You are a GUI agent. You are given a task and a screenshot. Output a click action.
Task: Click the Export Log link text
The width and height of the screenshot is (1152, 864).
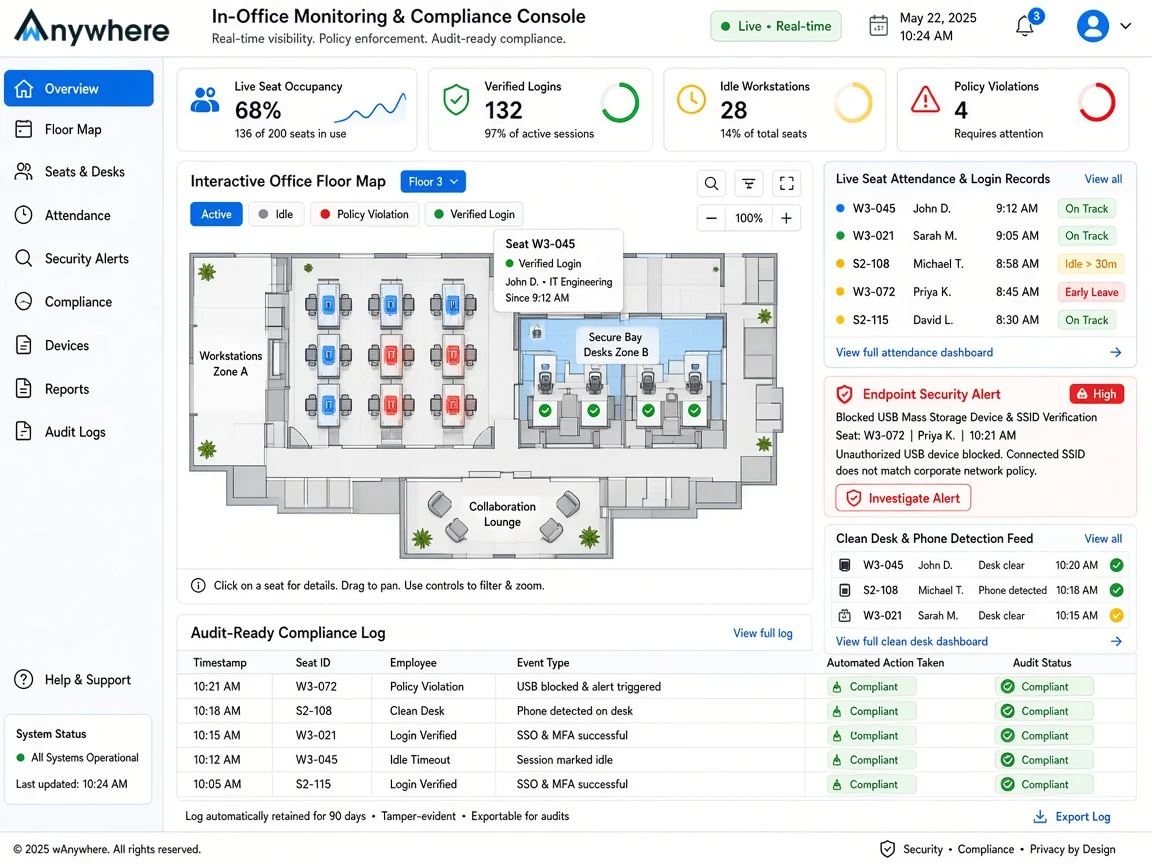tap(1083, 817)
